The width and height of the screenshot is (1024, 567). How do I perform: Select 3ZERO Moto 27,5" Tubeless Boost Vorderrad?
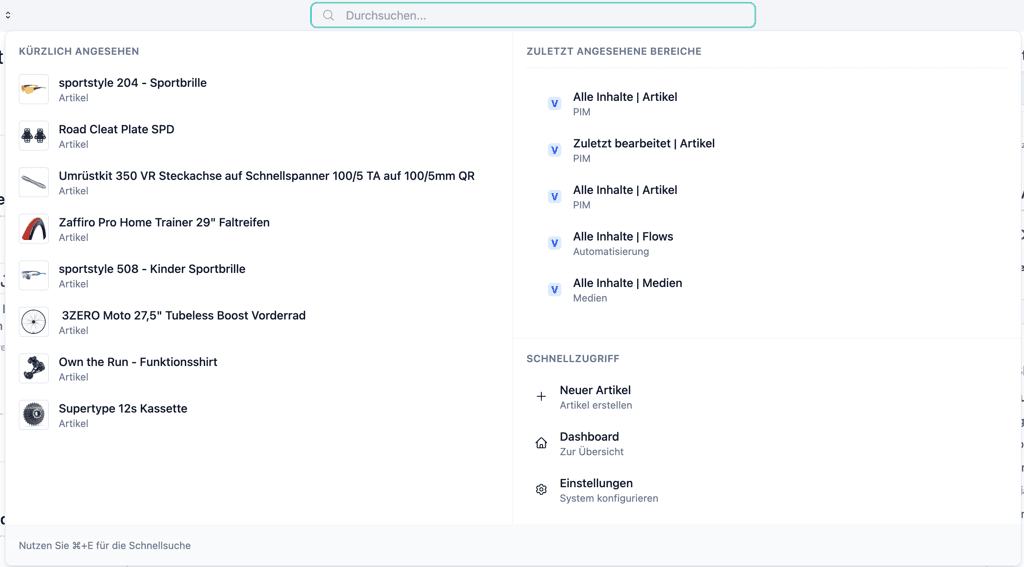[183, 316]
